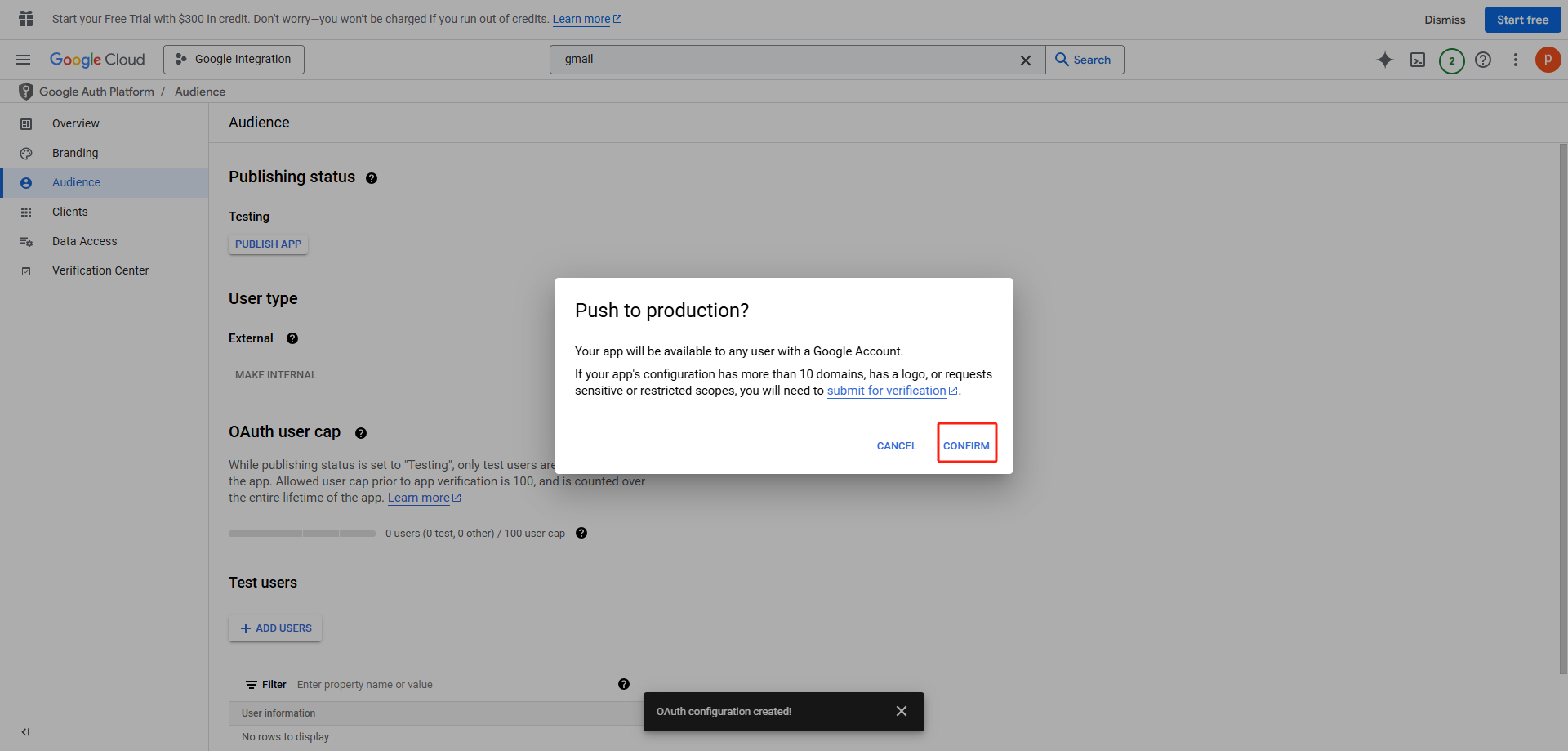The height and width of the screenshot is (751, 1568).
Task: Go to Branding in the sidebar
Action: (75, 153)
